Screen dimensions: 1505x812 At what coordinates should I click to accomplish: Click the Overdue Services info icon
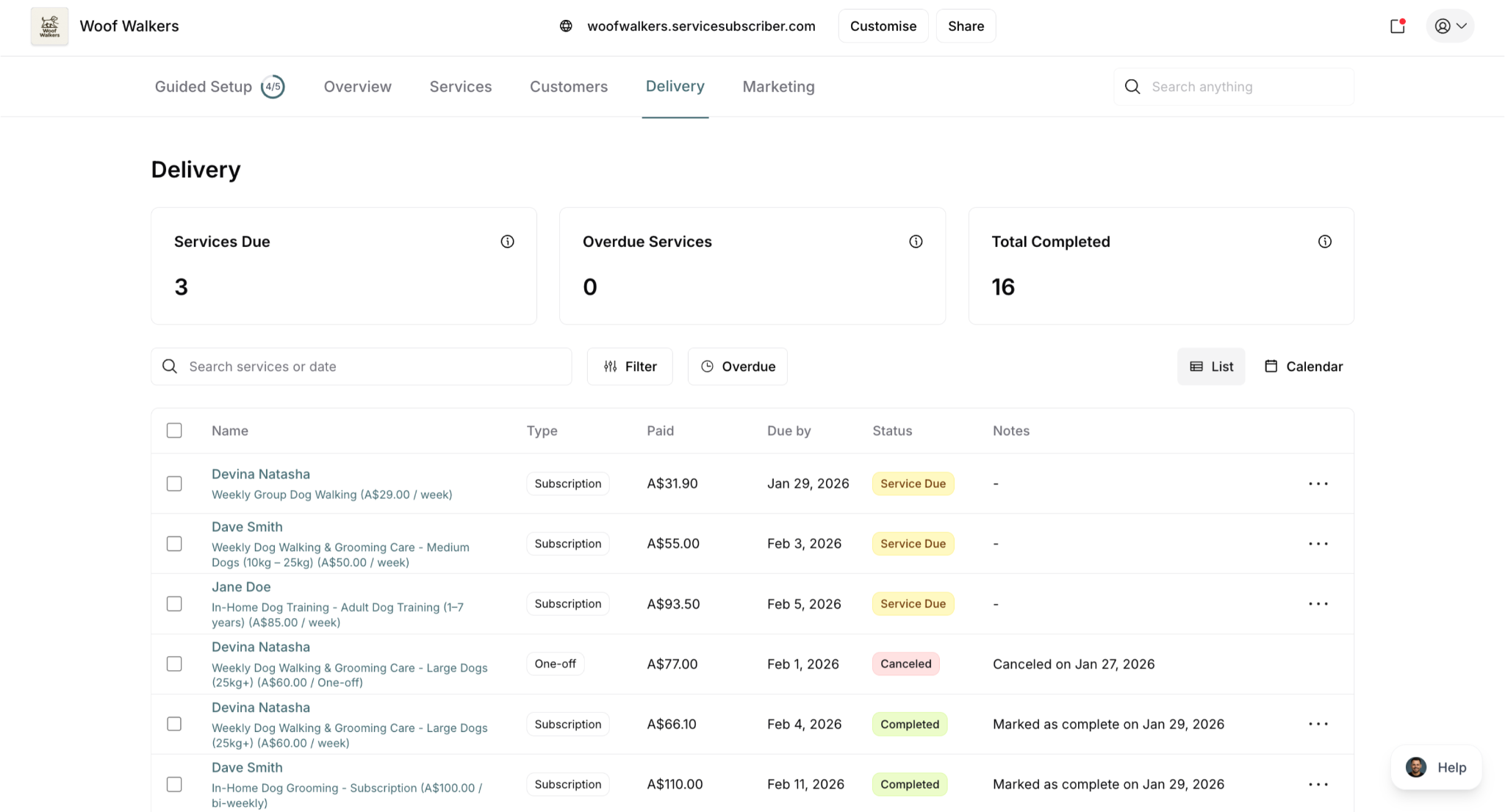tap(916, 242)
